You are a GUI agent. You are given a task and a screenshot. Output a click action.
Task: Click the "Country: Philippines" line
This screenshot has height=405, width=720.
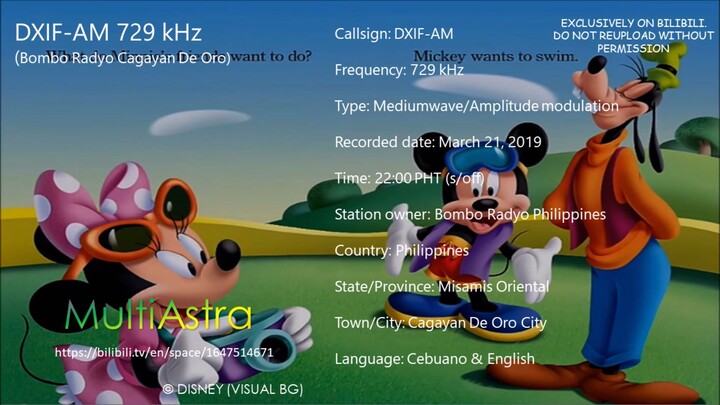(x=402, y=251)
